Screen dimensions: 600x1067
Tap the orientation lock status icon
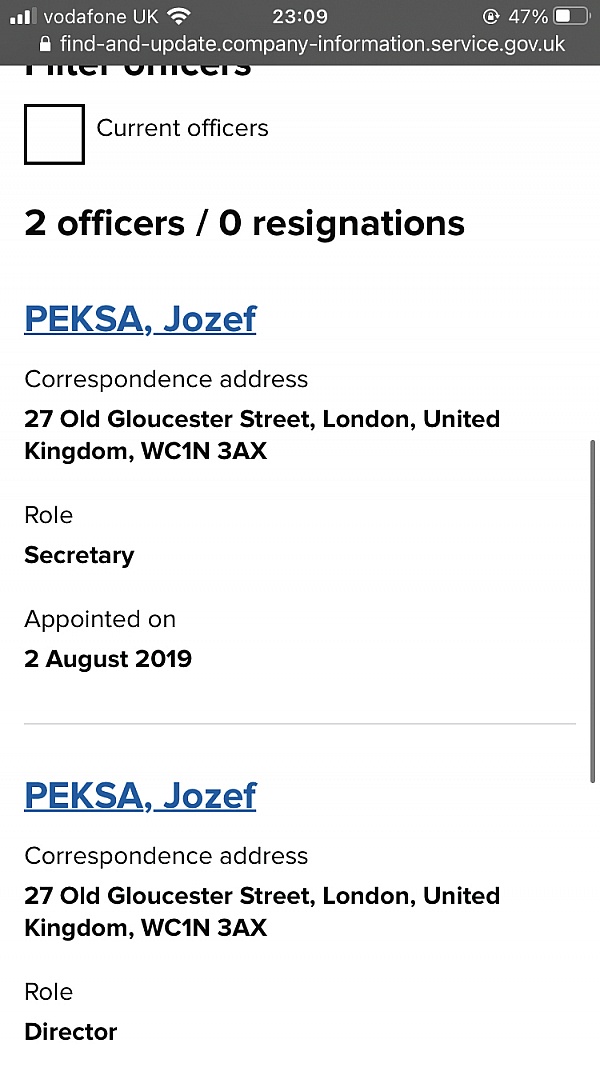coord(491,17)
